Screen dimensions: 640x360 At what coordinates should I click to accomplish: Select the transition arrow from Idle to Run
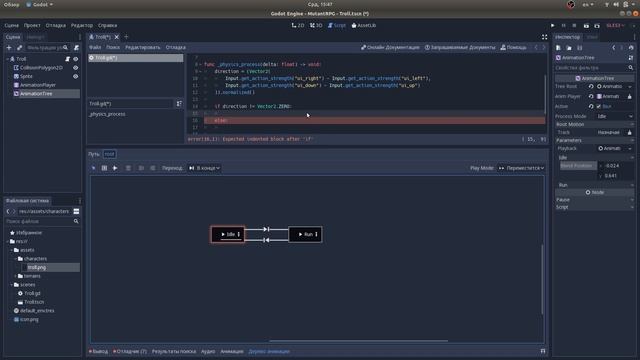[266, 229]
